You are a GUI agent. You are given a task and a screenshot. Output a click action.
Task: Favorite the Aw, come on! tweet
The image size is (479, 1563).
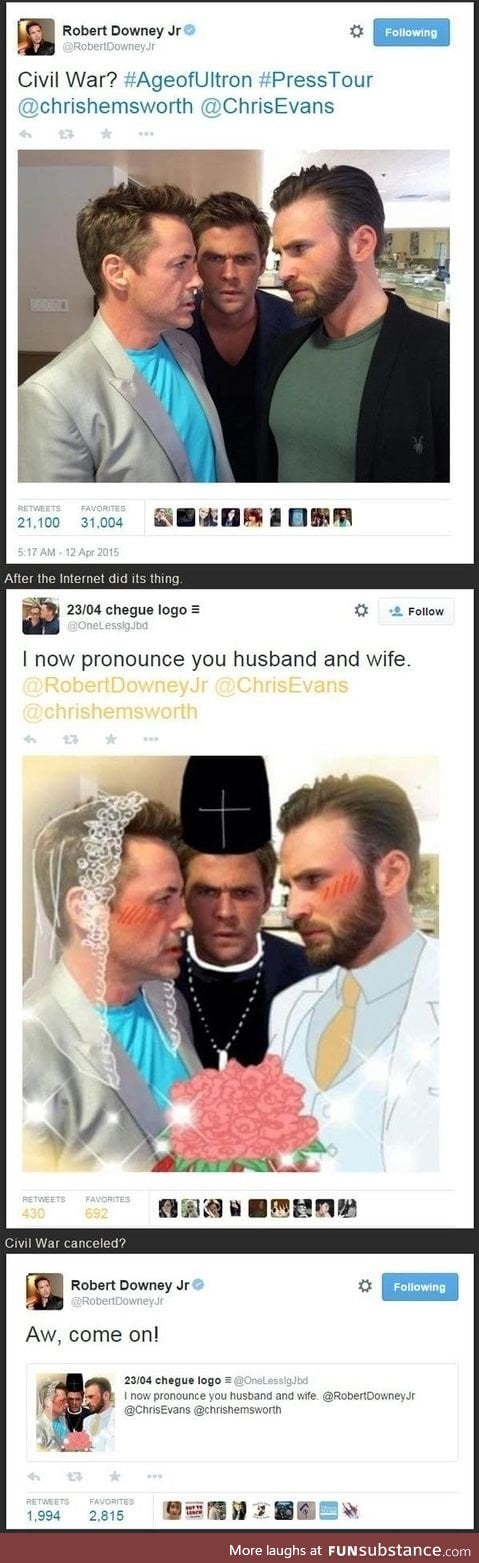click(113, 1475)
